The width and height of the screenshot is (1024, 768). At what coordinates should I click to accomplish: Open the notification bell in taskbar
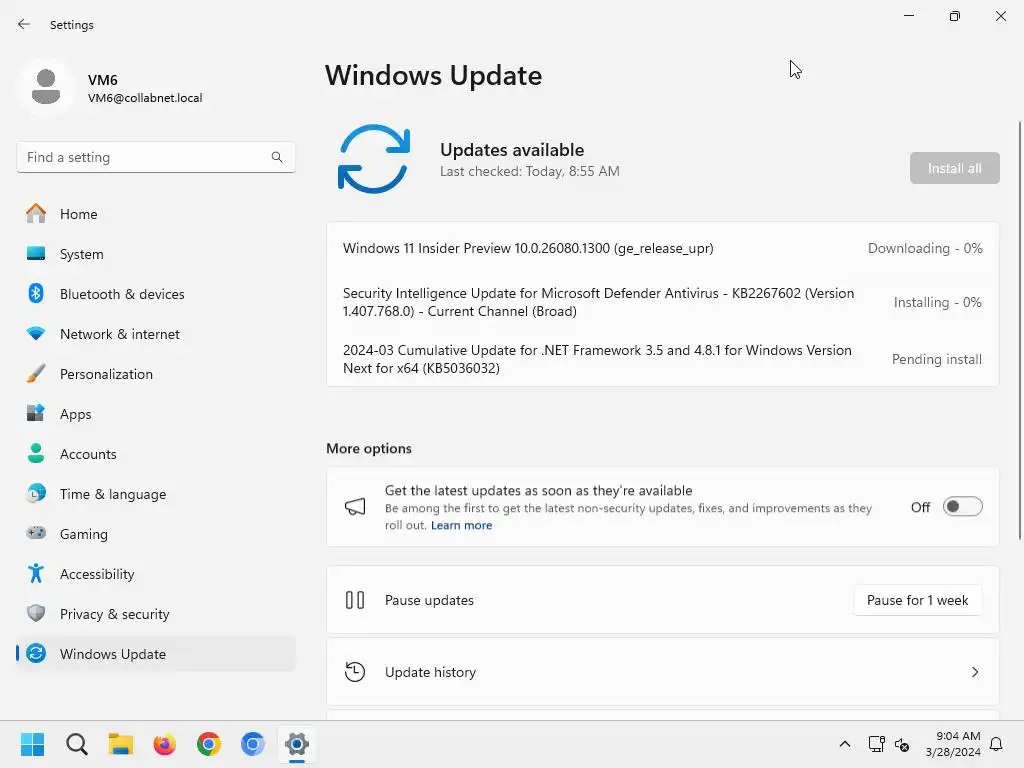(996, 744)
